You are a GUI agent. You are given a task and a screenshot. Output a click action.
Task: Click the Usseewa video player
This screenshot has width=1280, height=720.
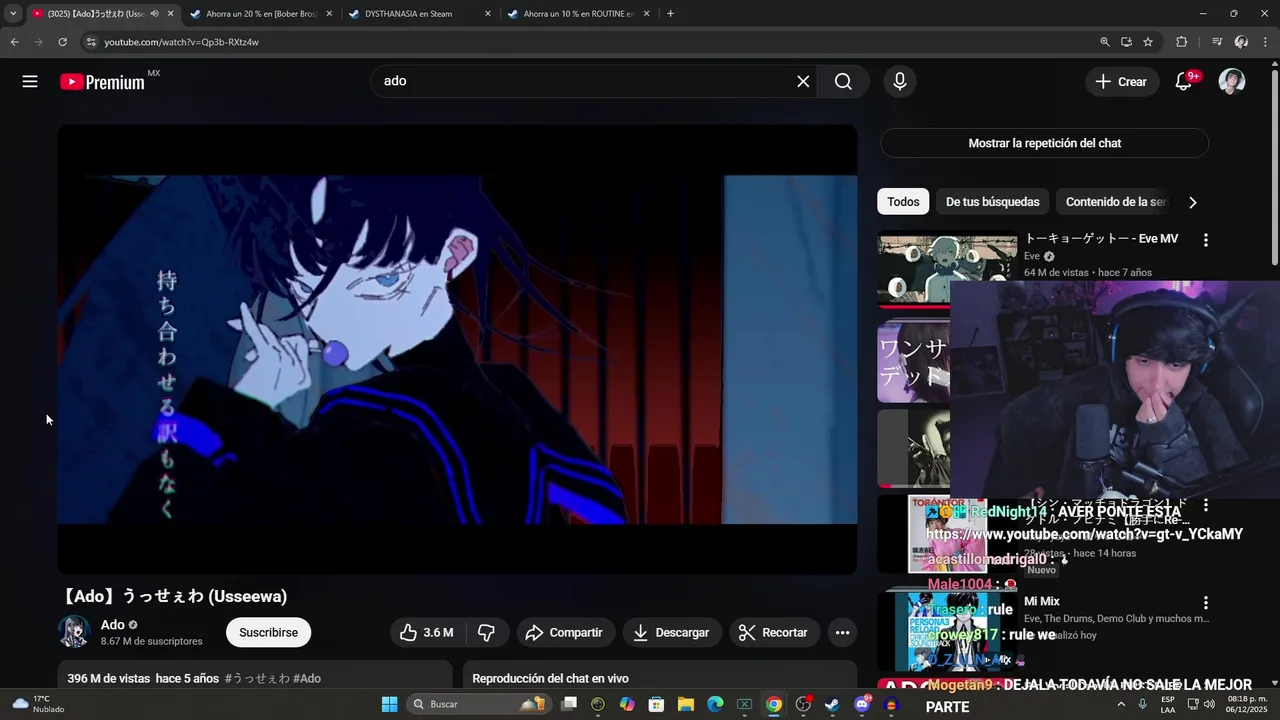coord(457,350)
